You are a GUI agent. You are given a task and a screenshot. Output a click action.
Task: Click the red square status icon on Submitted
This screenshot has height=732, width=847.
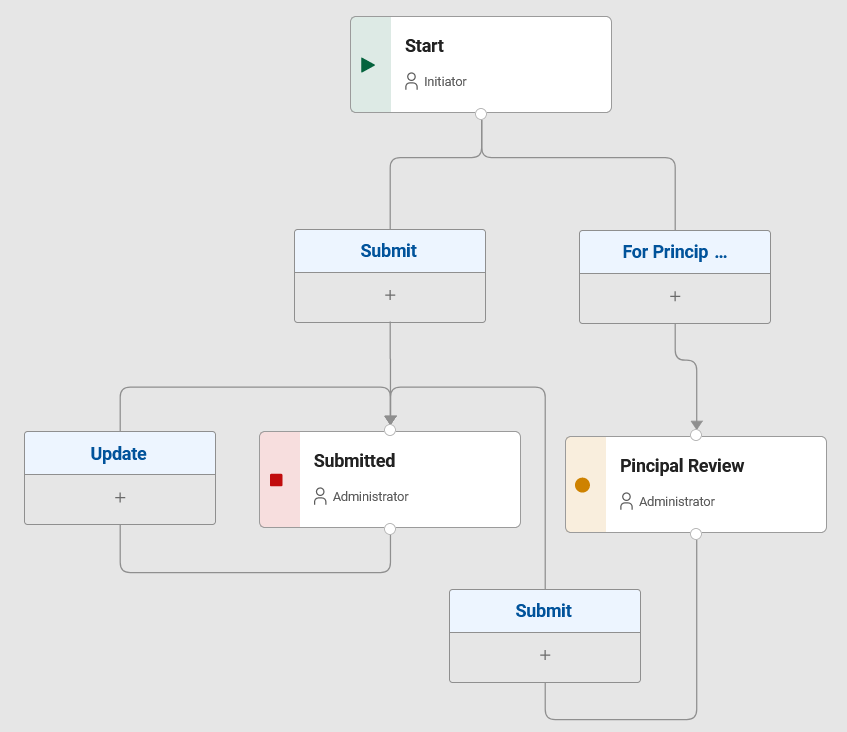click(x=278, y=479)
